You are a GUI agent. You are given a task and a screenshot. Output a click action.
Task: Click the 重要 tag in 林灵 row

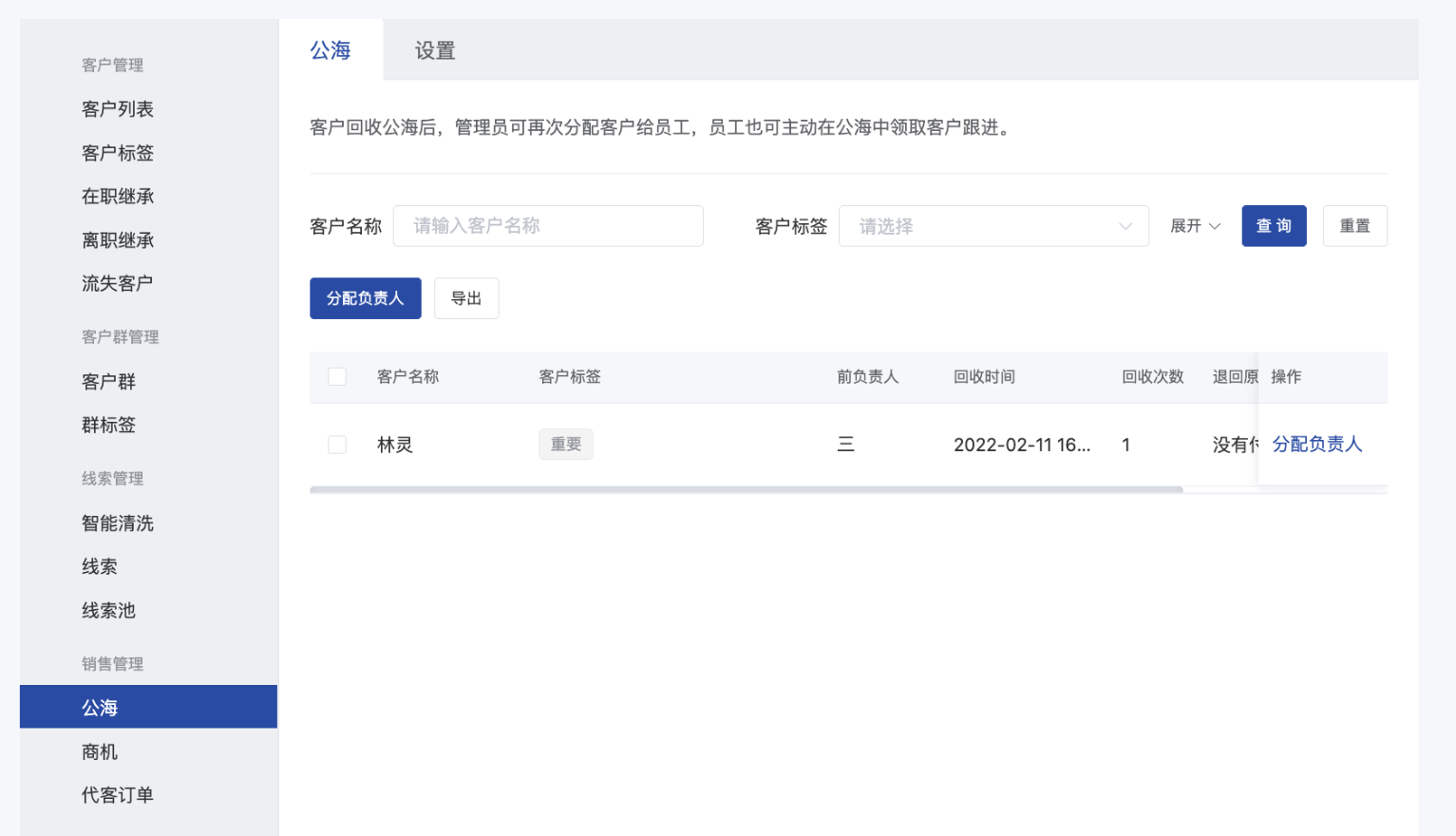click(566, 445)
